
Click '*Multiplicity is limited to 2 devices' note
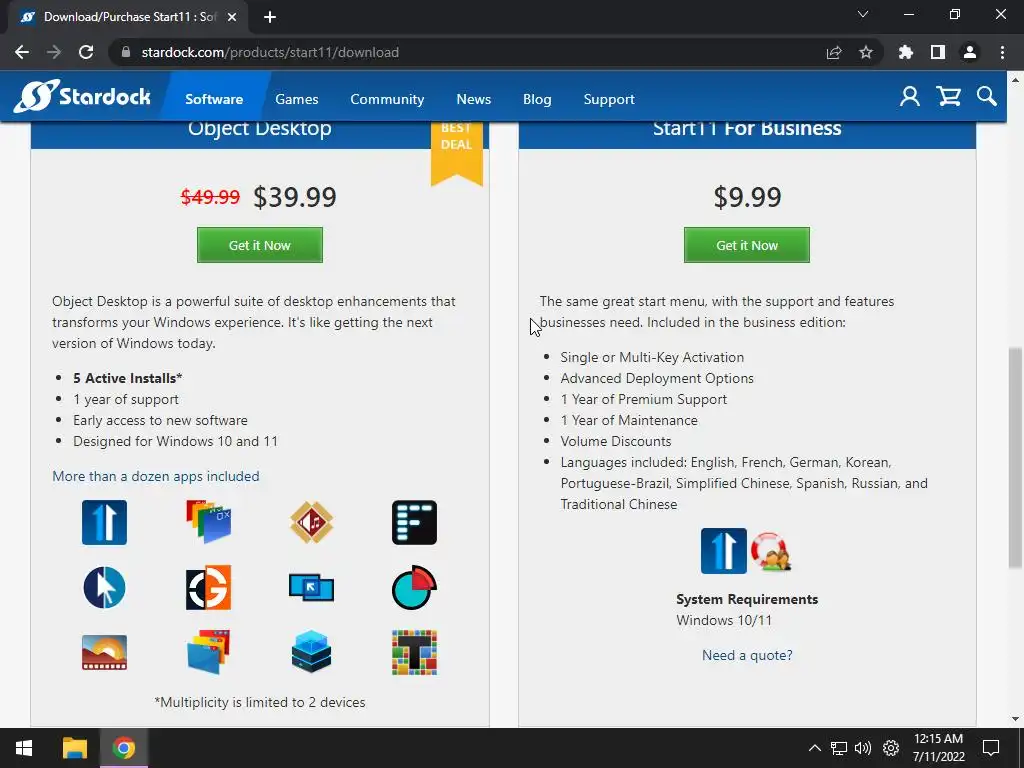(260, 702)
